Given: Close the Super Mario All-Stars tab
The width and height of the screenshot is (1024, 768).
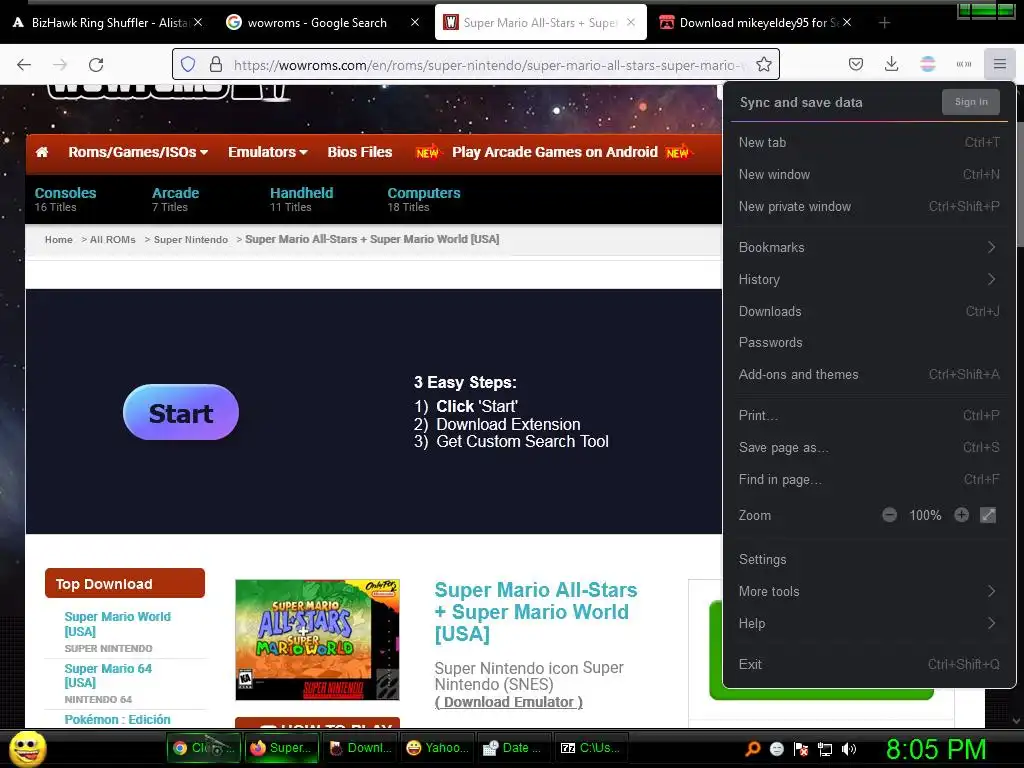Looking at the screenshot, I should coord(631,22).
